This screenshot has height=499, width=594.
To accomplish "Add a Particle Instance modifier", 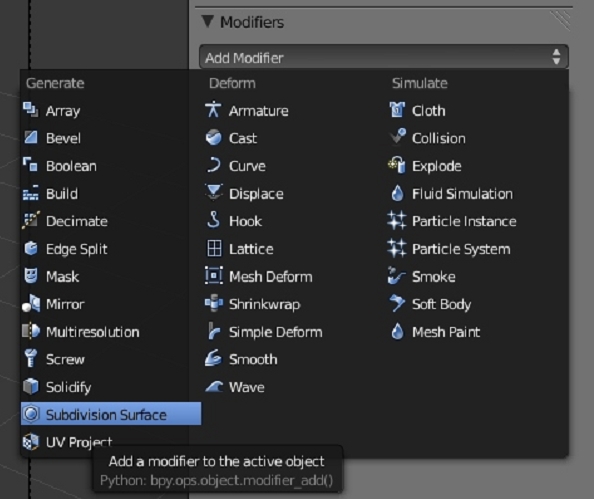I will tap(452, 221).
